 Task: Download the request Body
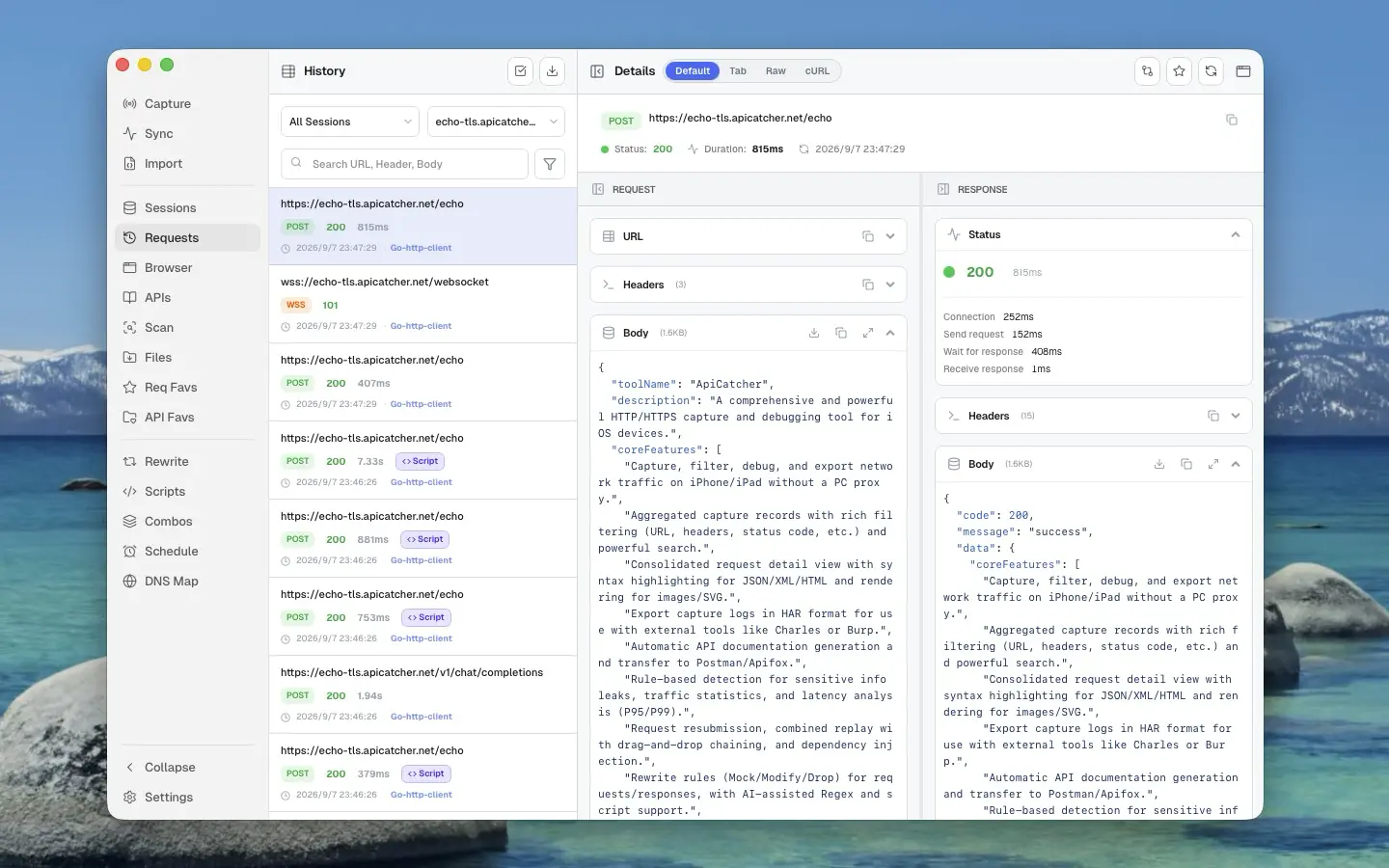click(x=814, y=333)
